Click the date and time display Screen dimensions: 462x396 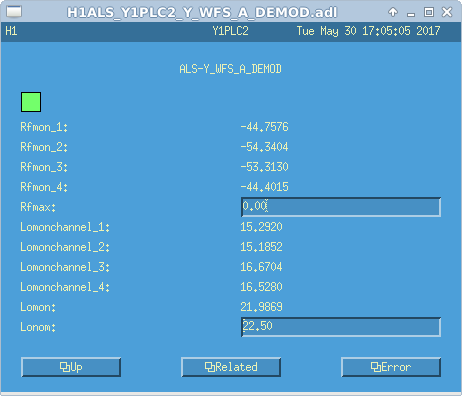point(368,31)
